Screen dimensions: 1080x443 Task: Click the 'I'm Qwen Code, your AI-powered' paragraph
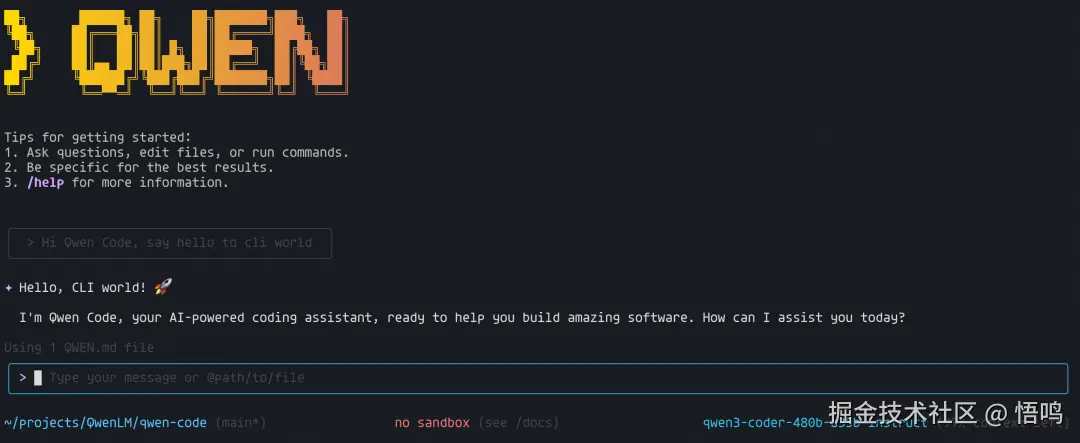tap(461, 318)
